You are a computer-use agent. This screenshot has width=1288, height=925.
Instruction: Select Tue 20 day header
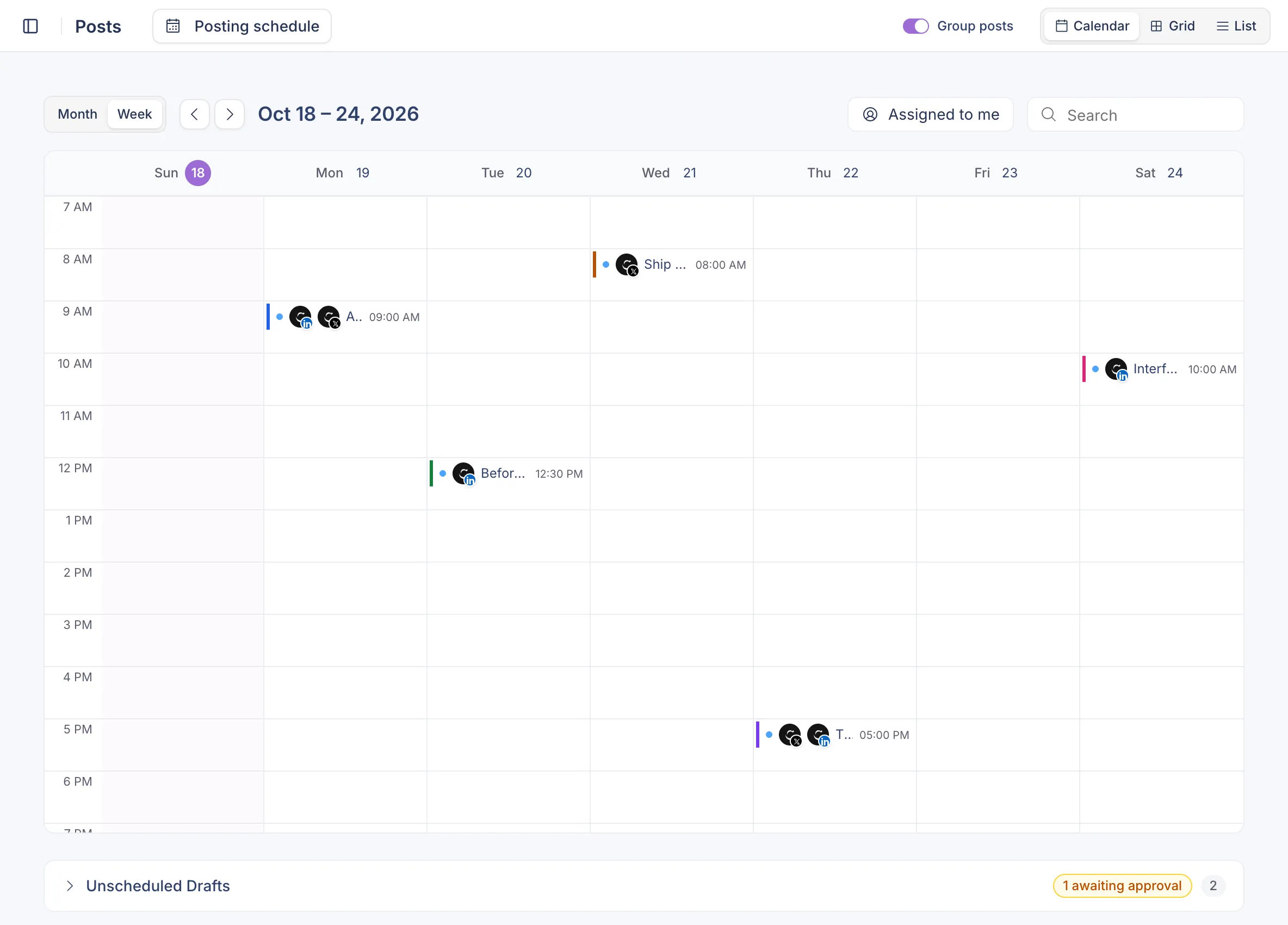pos(506,172)
